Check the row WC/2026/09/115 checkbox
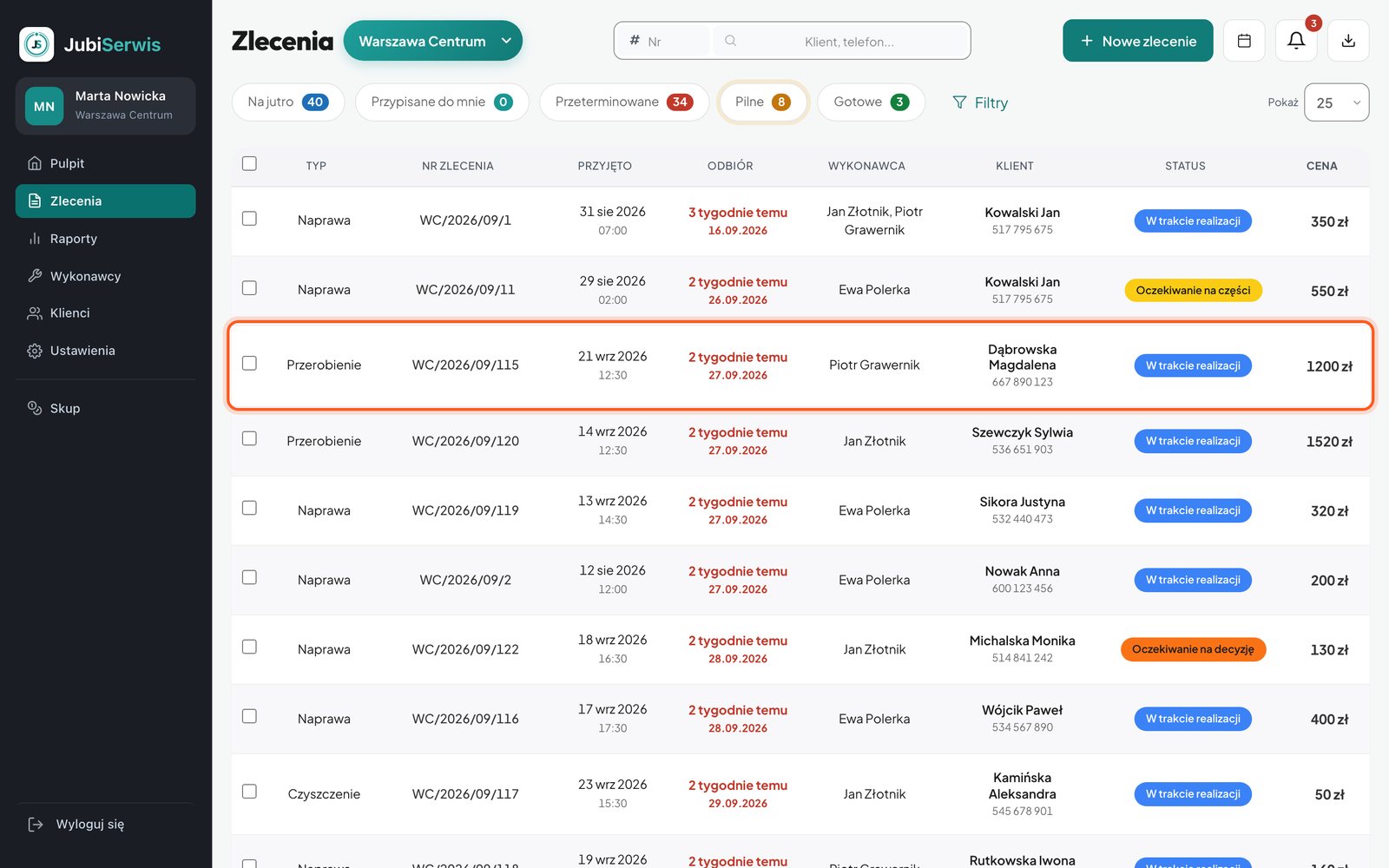The width and height of the screenshot is (1389, 868). pos(249,363)
